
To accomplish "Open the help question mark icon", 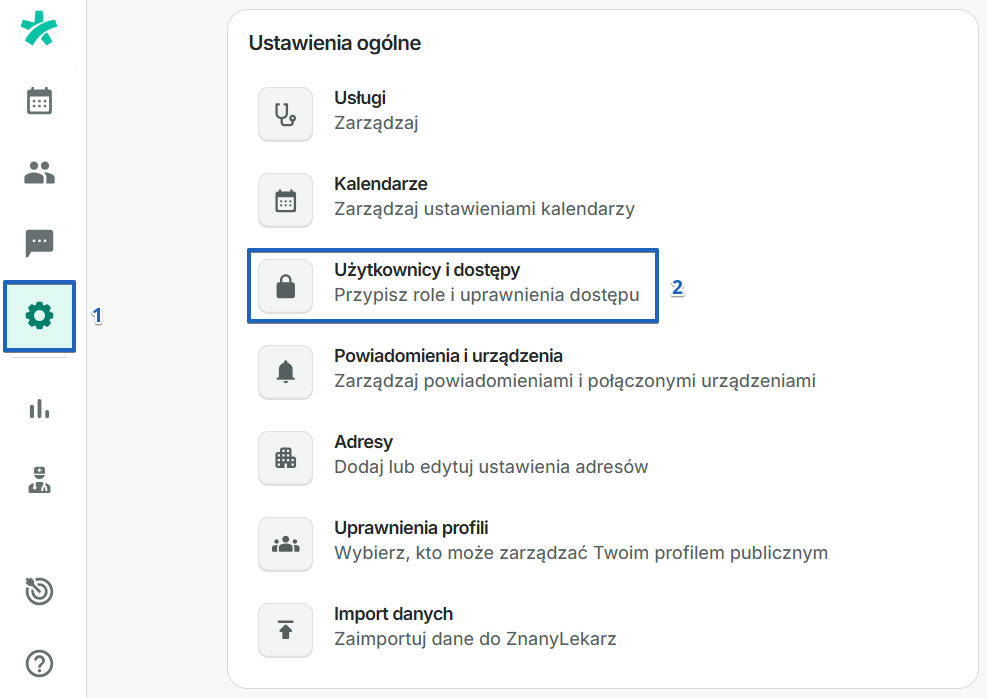I will (39, 663).
